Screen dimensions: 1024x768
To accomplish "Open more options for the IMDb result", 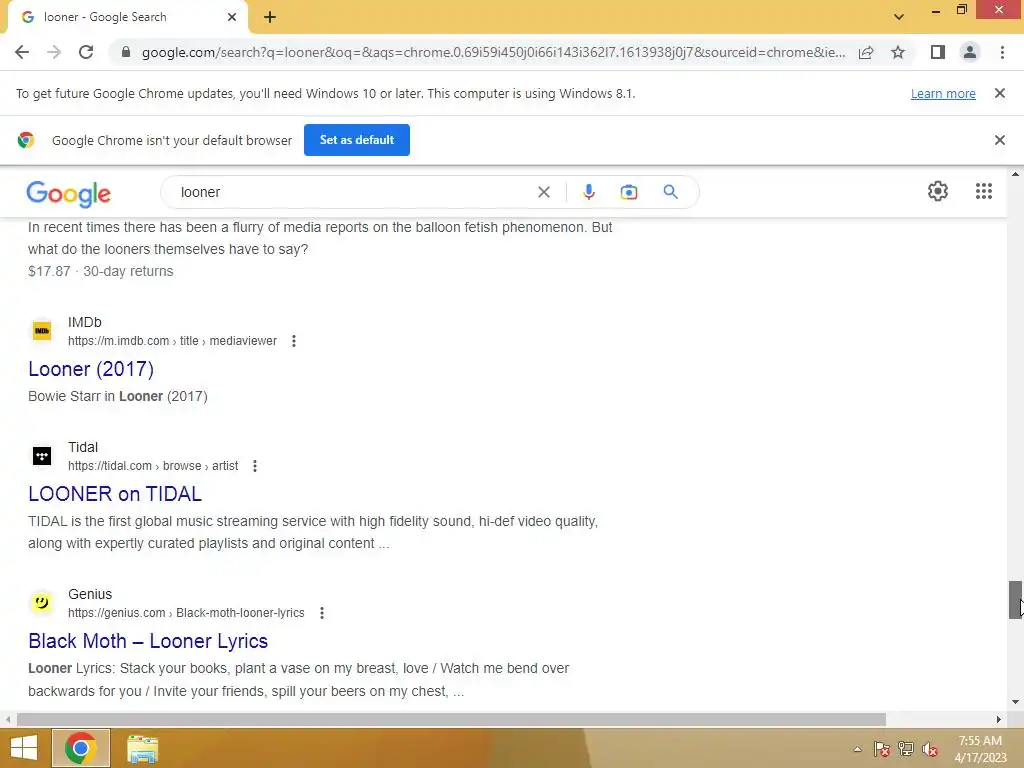I will 294,341.
